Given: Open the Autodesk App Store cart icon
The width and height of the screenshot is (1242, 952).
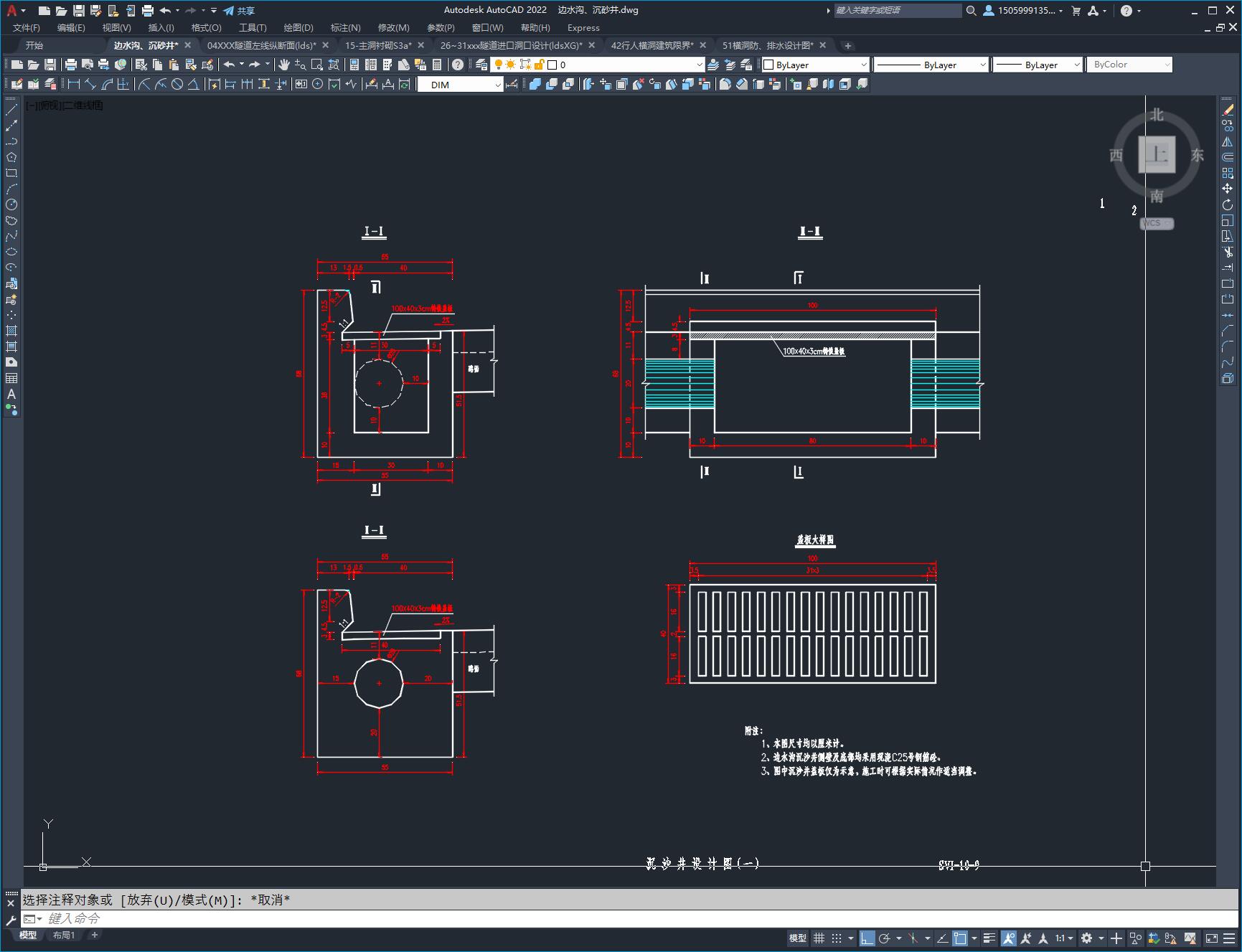Looking at the screenshot, I should pyautogui.click(x=1076, y=10).
